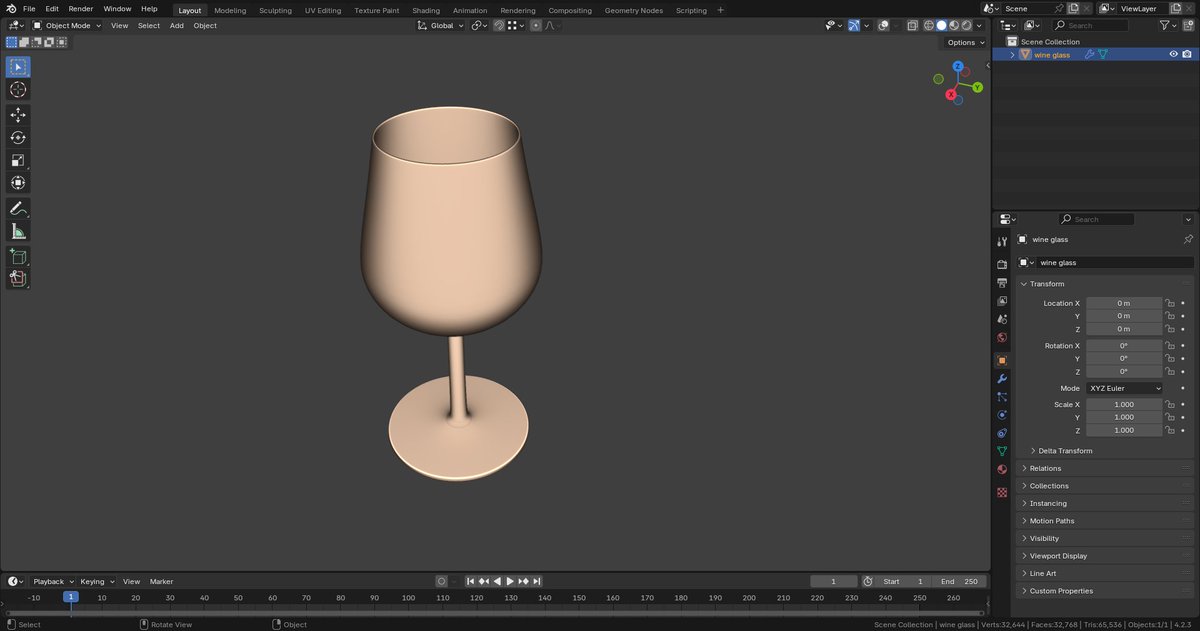Collapse the Transform panel
1200x631 pixels.
click(1047, 284)
